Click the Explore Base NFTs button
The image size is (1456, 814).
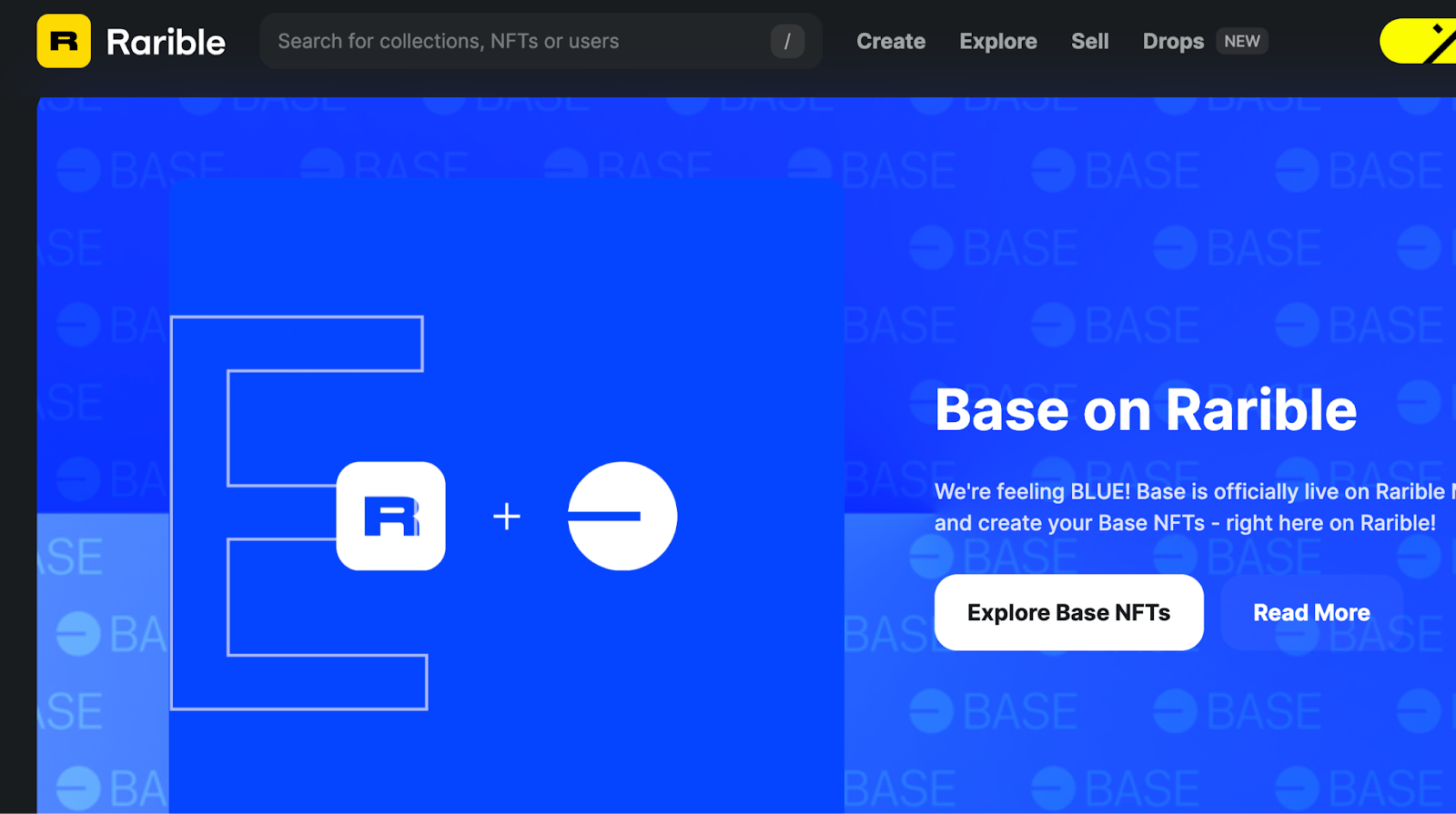pyautogui.click(x=1068, y=612)
